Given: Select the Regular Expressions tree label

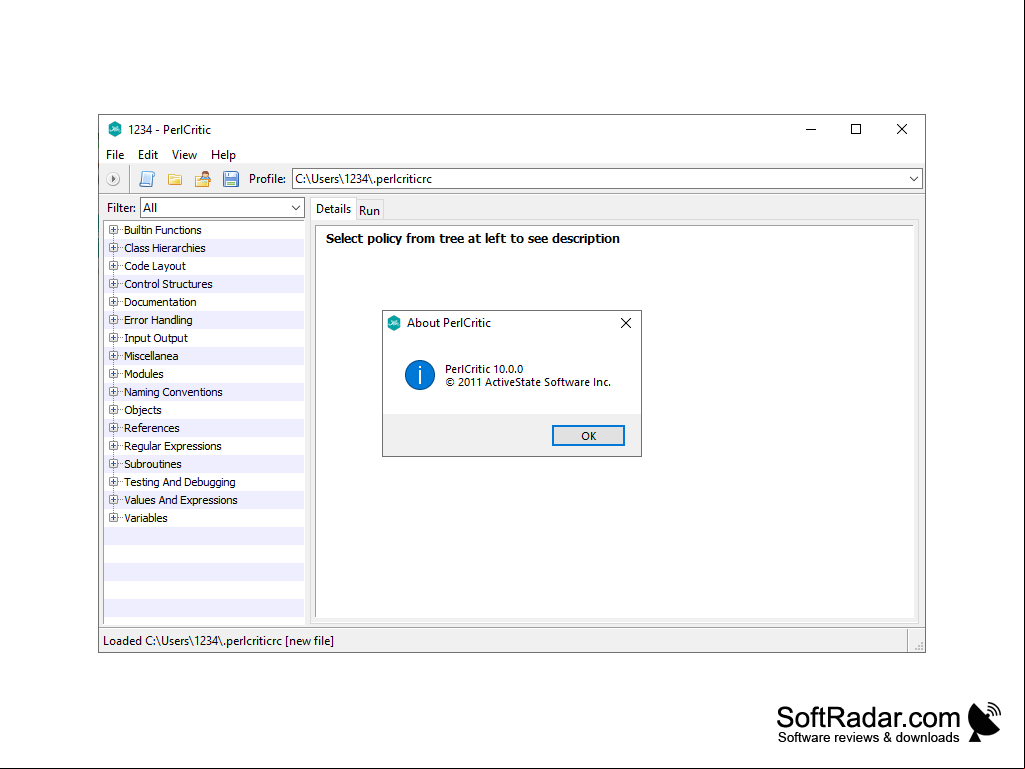Looking at the screenshot, I should (x=173, y=446).
